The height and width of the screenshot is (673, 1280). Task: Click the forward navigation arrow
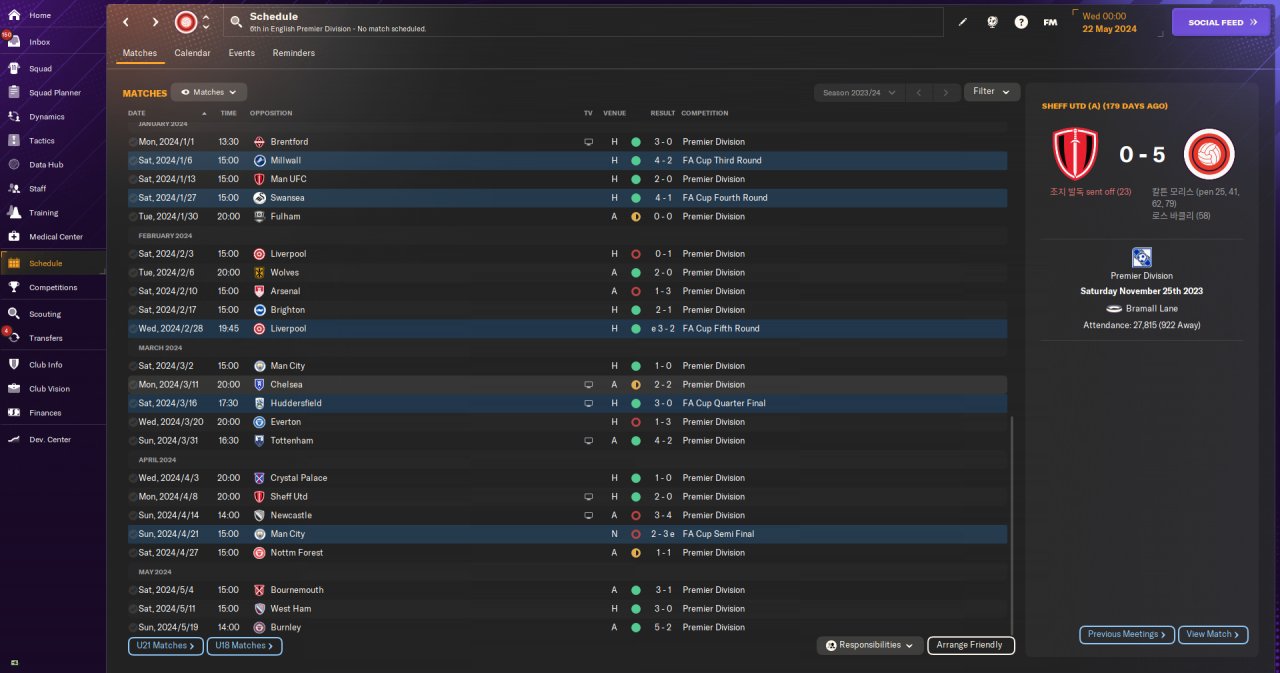tap(155, 22)
